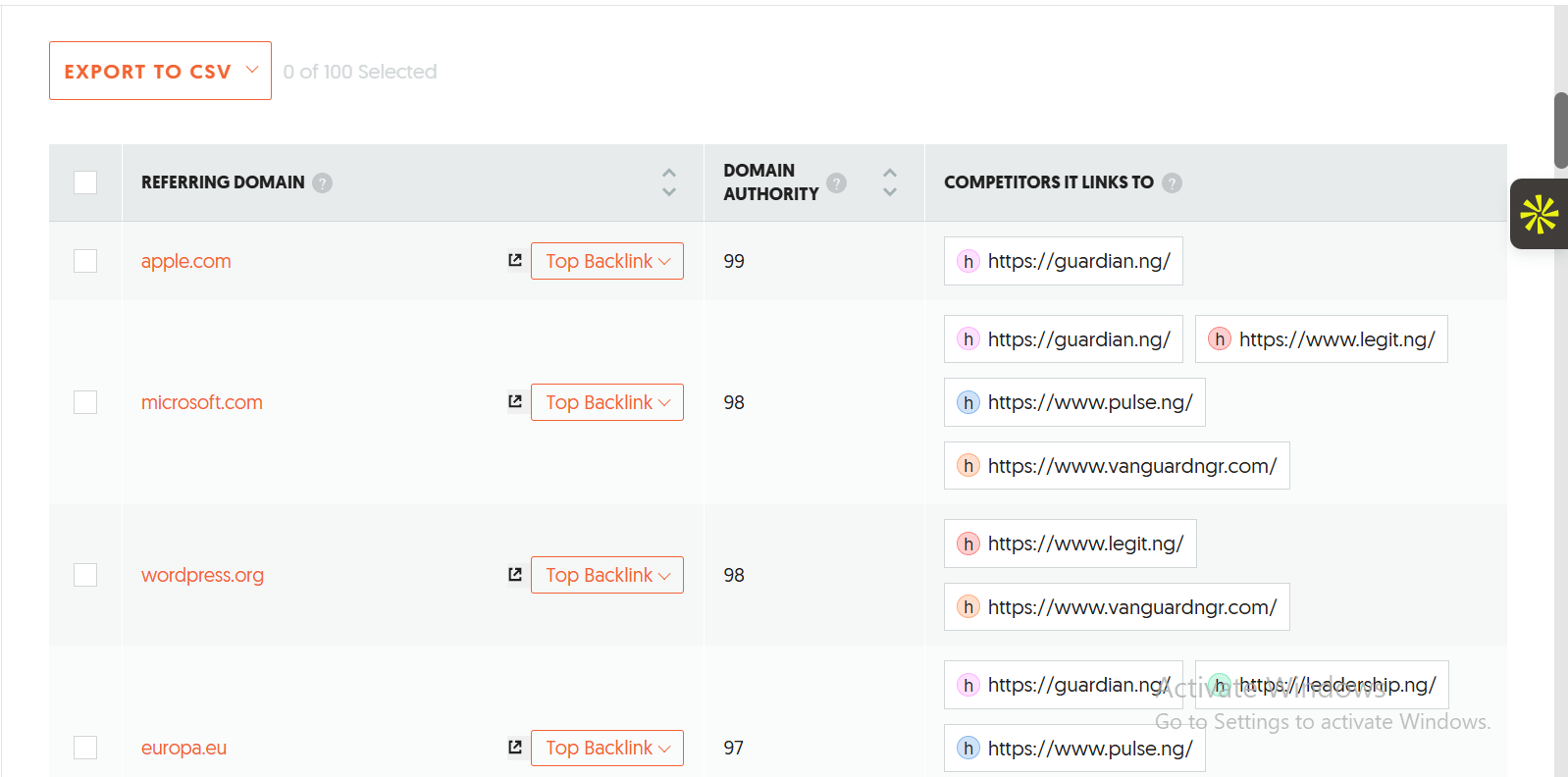1568x777 pixels.
Task: Expand Export to CSV dropdown
Action: (x=160, y=71)
